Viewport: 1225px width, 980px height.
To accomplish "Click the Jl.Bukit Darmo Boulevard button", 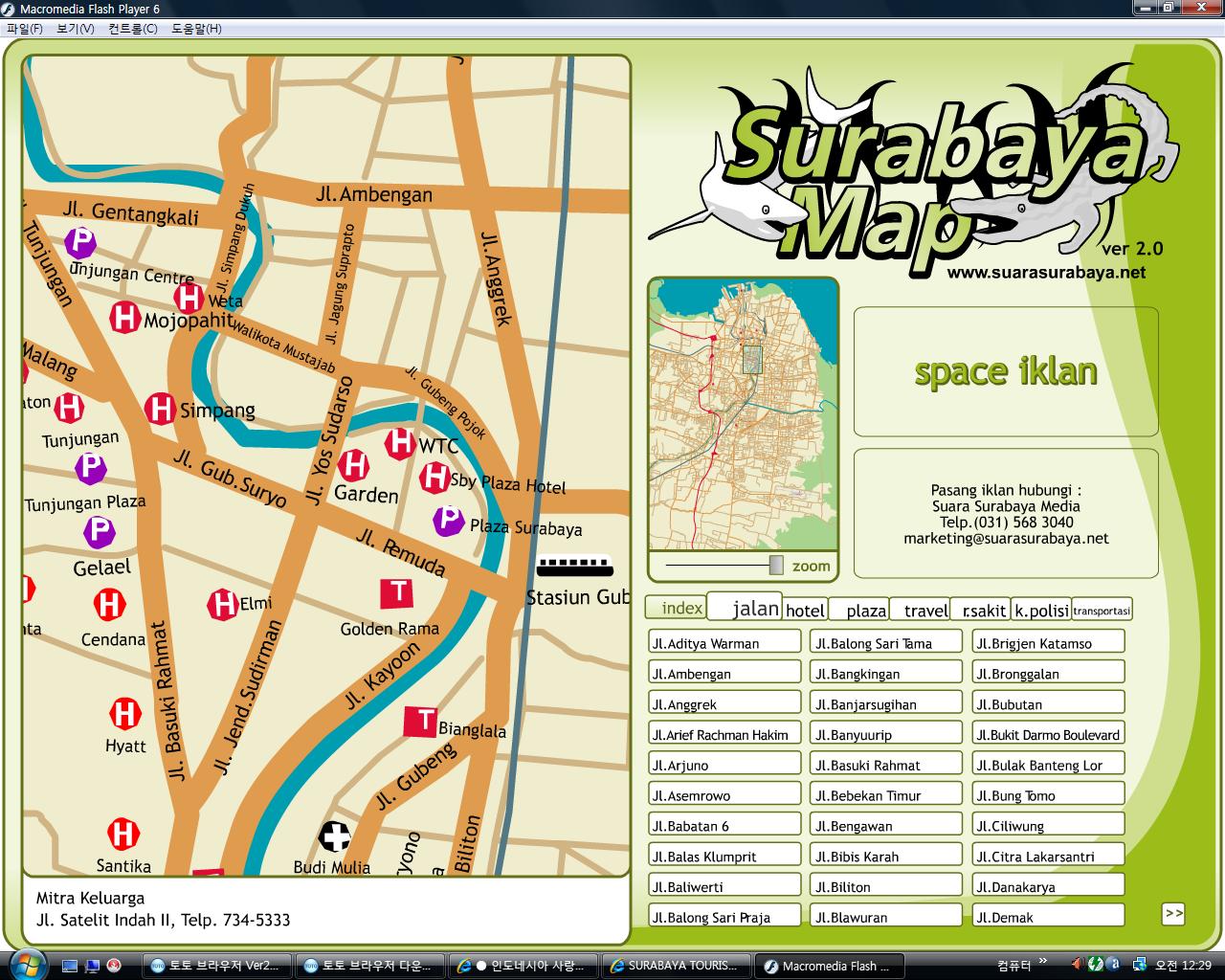I will 1047,732.
